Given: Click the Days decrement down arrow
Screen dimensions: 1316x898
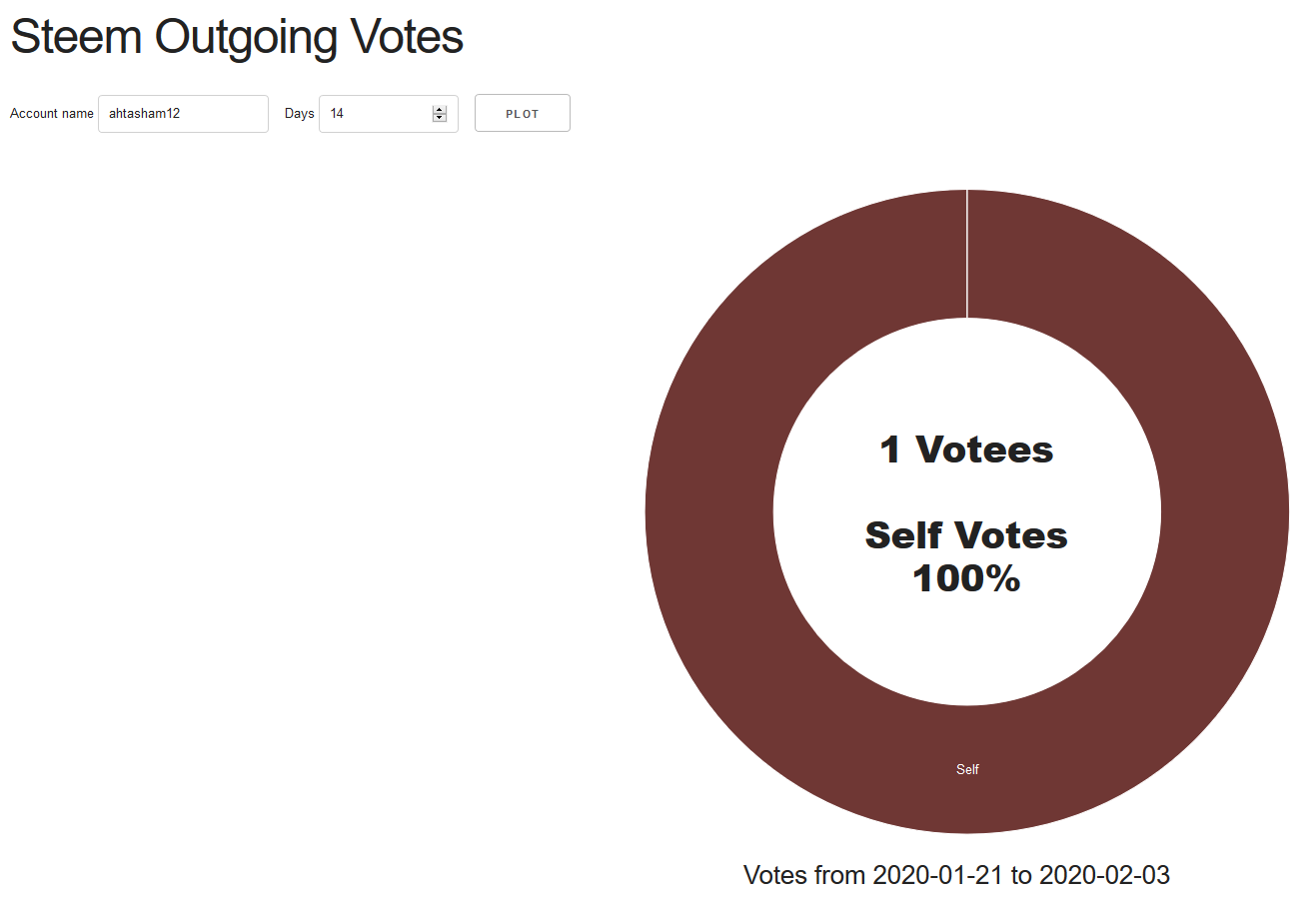Looking at the screenshot, I should (439, 118).
